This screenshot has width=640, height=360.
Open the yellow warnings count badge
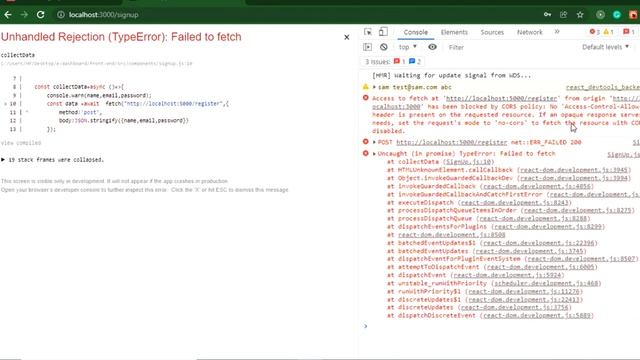point(608,32)
